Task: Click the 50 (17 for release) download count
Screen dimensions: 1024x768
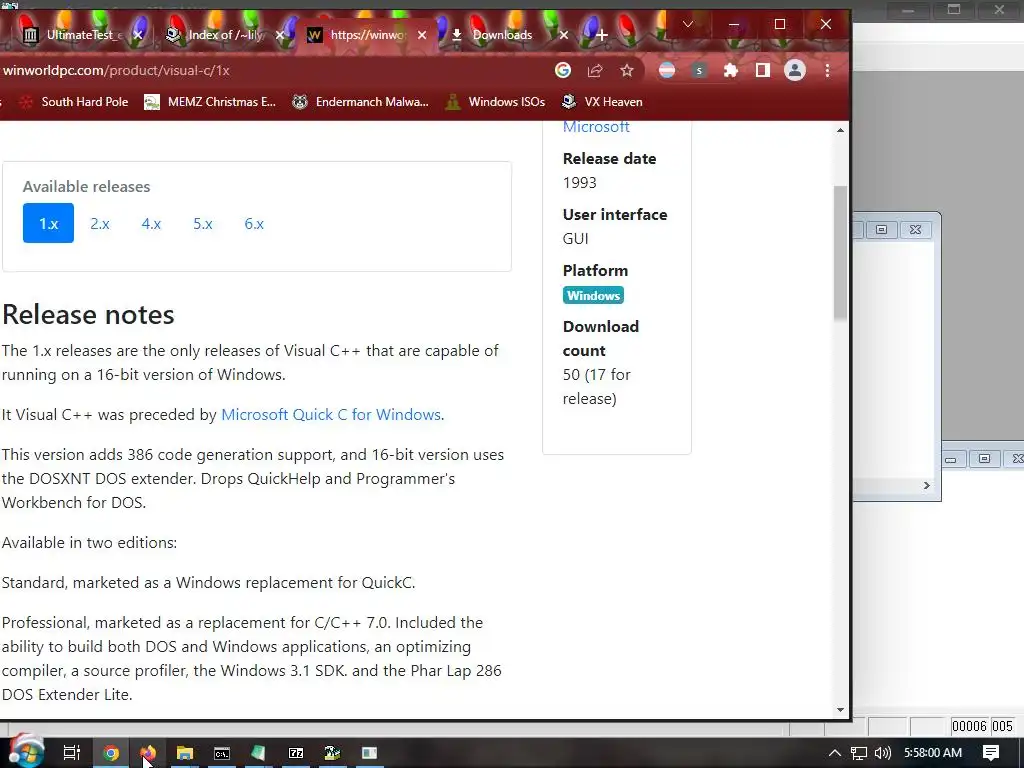Action: click(596, 387)
